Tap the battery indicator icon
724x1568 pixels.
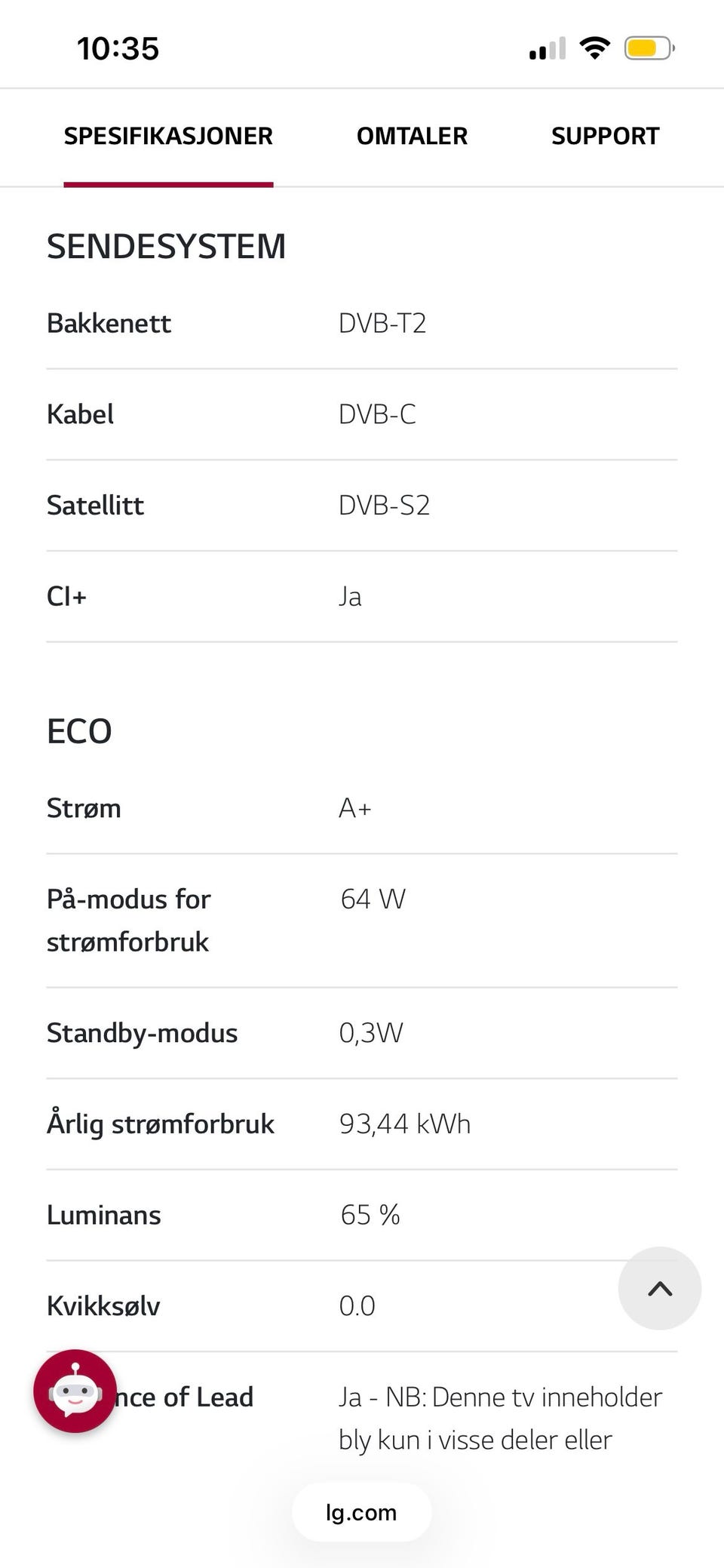(x=648, y=48)
